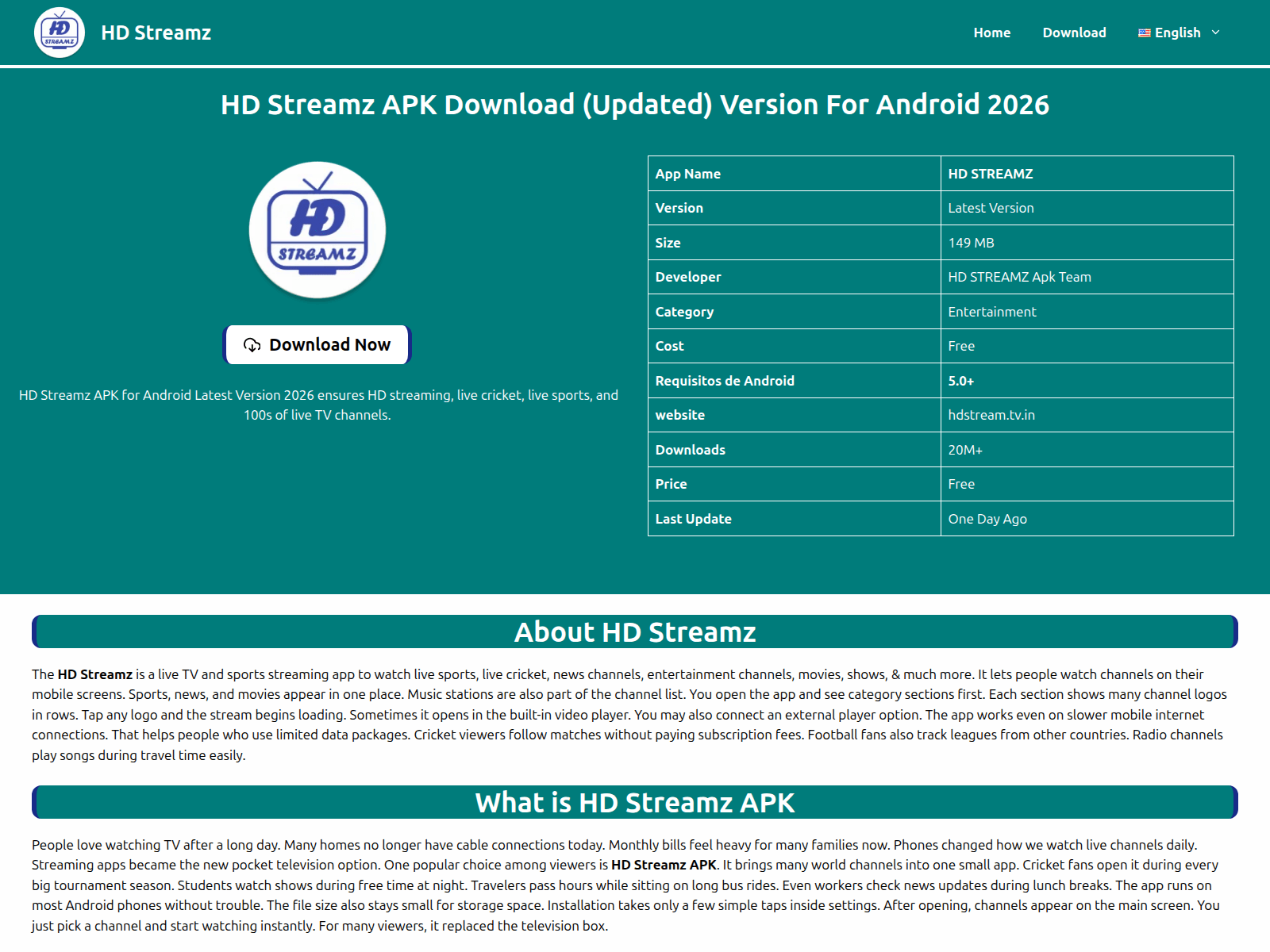Image resolution: width=1270 pixels, height=952 pixels.
Task: Click the 149 MB value cell
Action: [x=1087, y=243]
